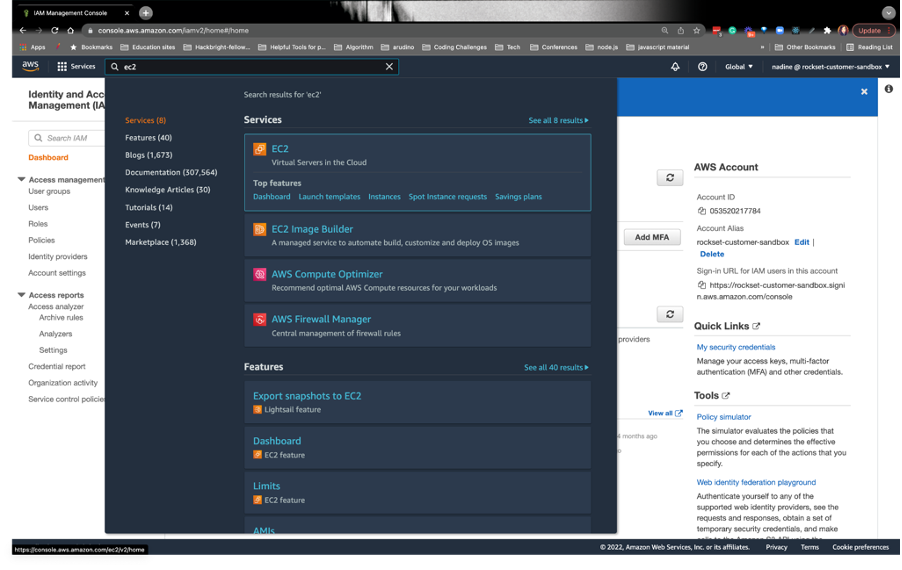This screenshot has height=570, width=902.
Task: Open the notifications bell
Action: click(x=675, y=67)
